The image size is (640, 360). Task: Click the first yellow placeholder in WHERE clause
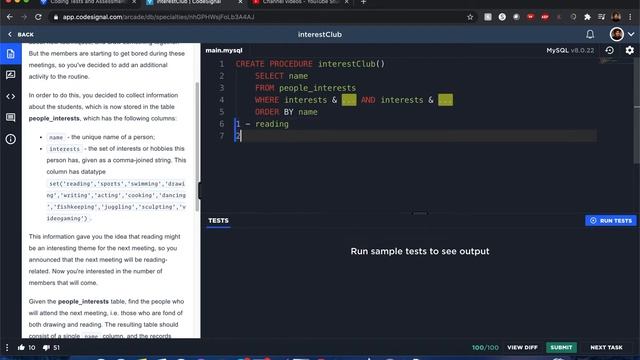(x=349, y=100)
